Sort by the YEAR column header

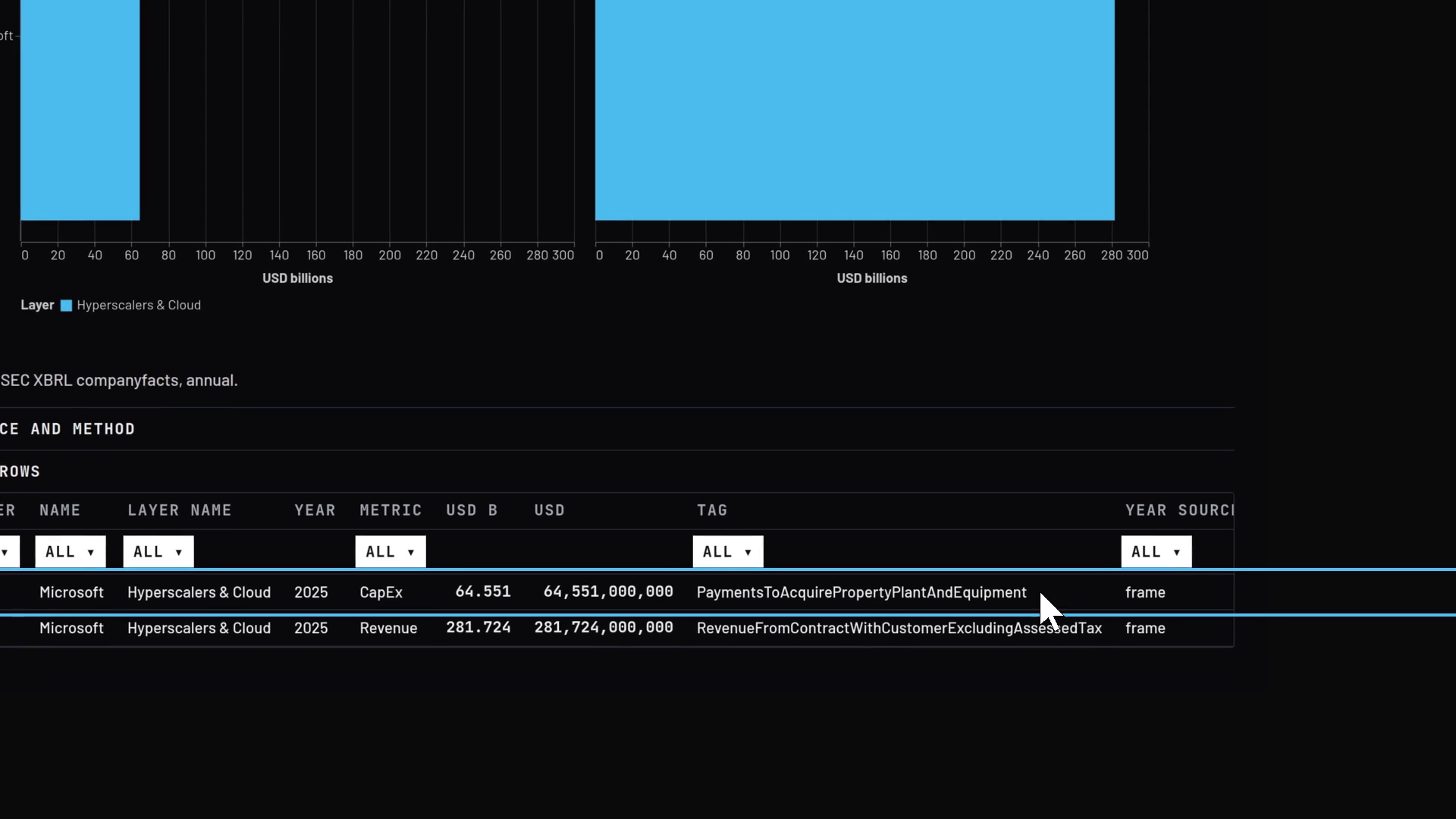(315, 510)
